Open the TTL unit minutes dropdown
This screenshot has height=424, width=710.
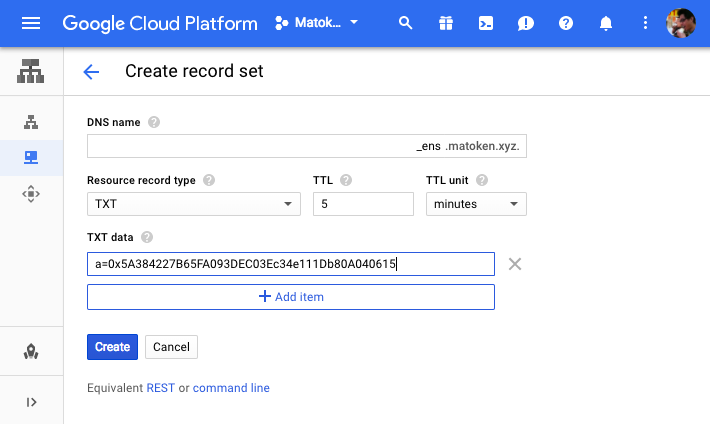[476, 204]
